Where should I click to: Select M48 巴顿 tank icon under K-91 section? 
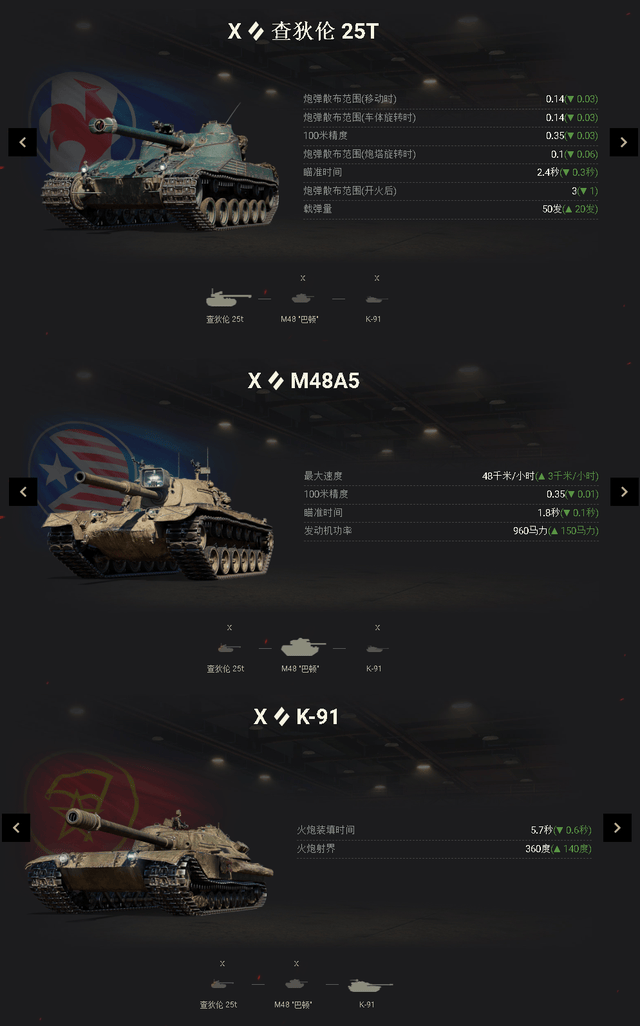tap(296, 983)
